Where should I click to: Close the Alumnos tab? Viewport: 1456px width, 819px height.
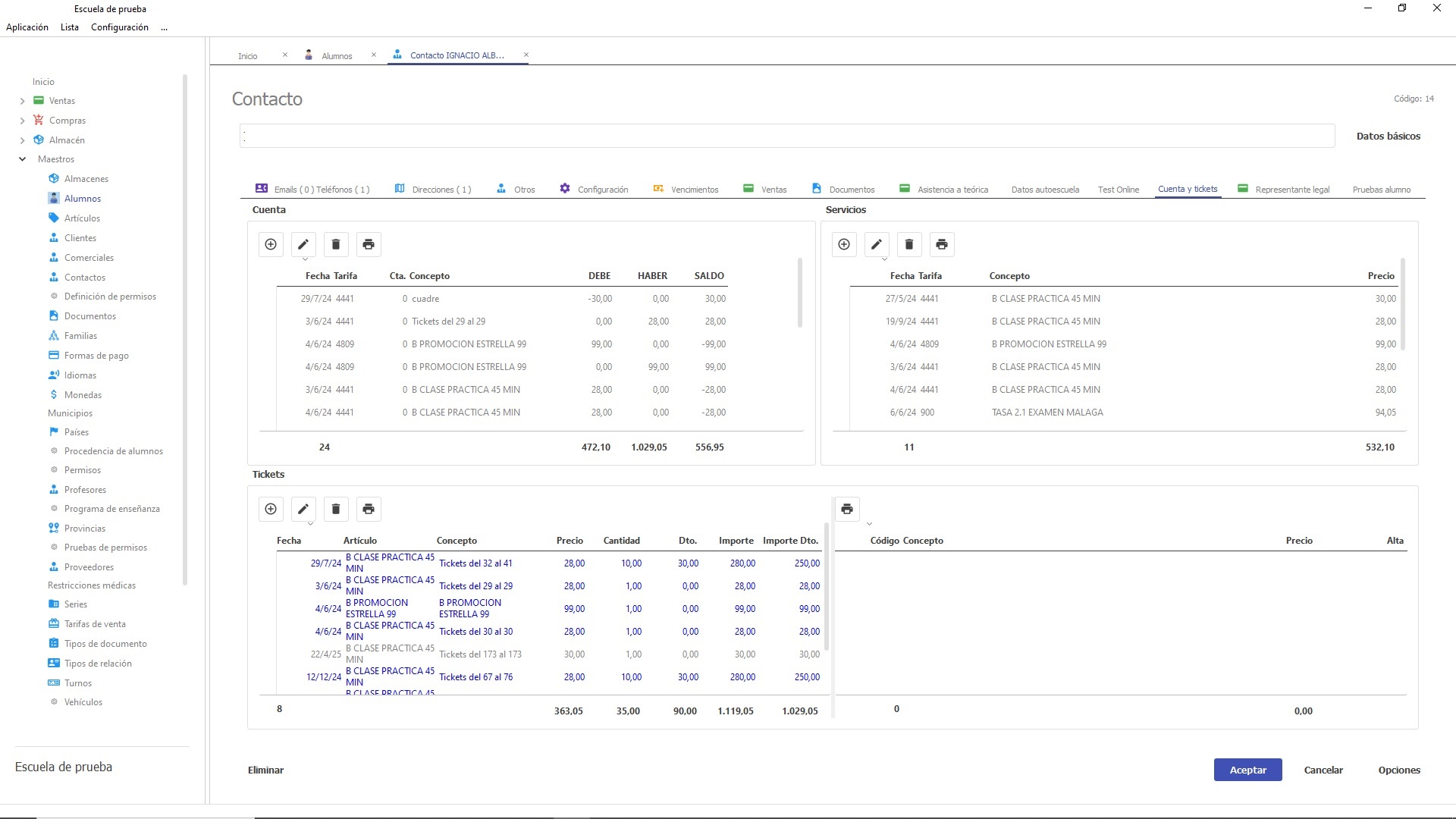click(374, 55)
